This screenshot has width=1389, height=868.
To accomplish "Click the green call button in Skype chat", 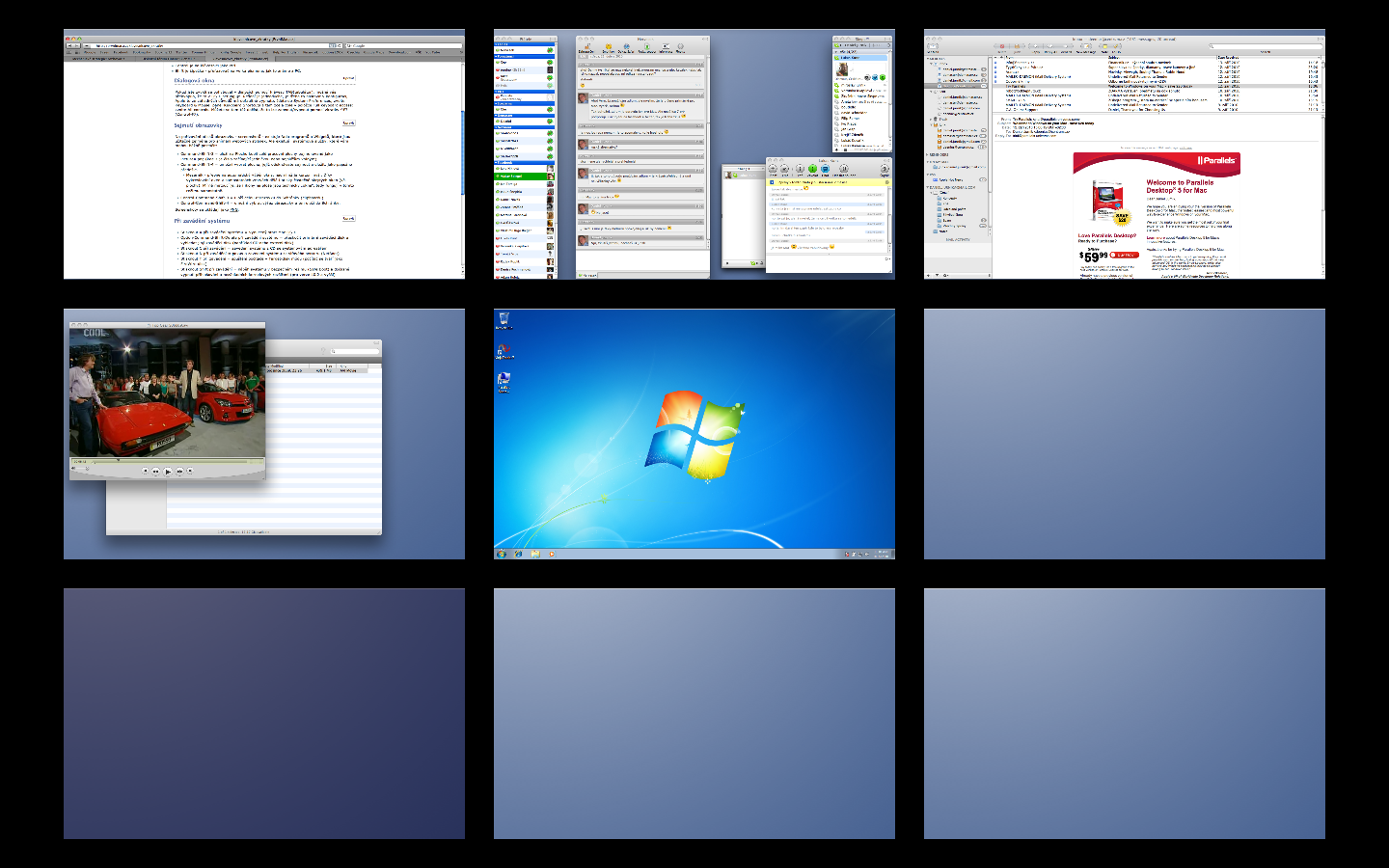I will (812, 169).
